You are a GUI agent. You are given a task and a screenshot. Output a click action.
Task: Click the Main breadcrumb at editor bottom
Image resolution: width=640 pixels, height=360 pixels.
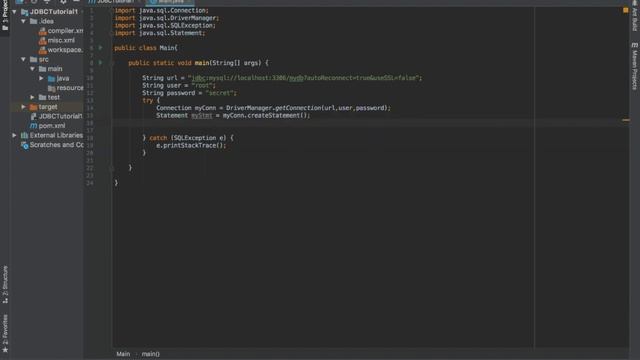(x=123, y=354)
